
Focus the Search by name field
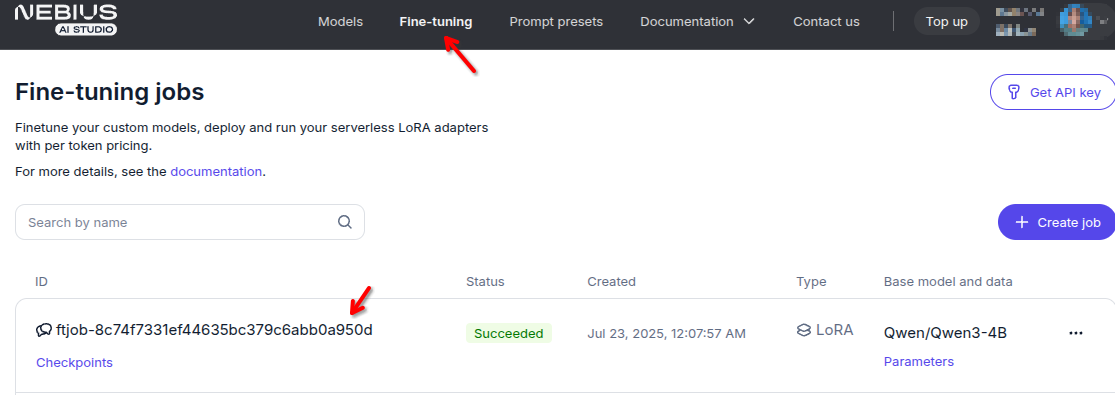190,222
